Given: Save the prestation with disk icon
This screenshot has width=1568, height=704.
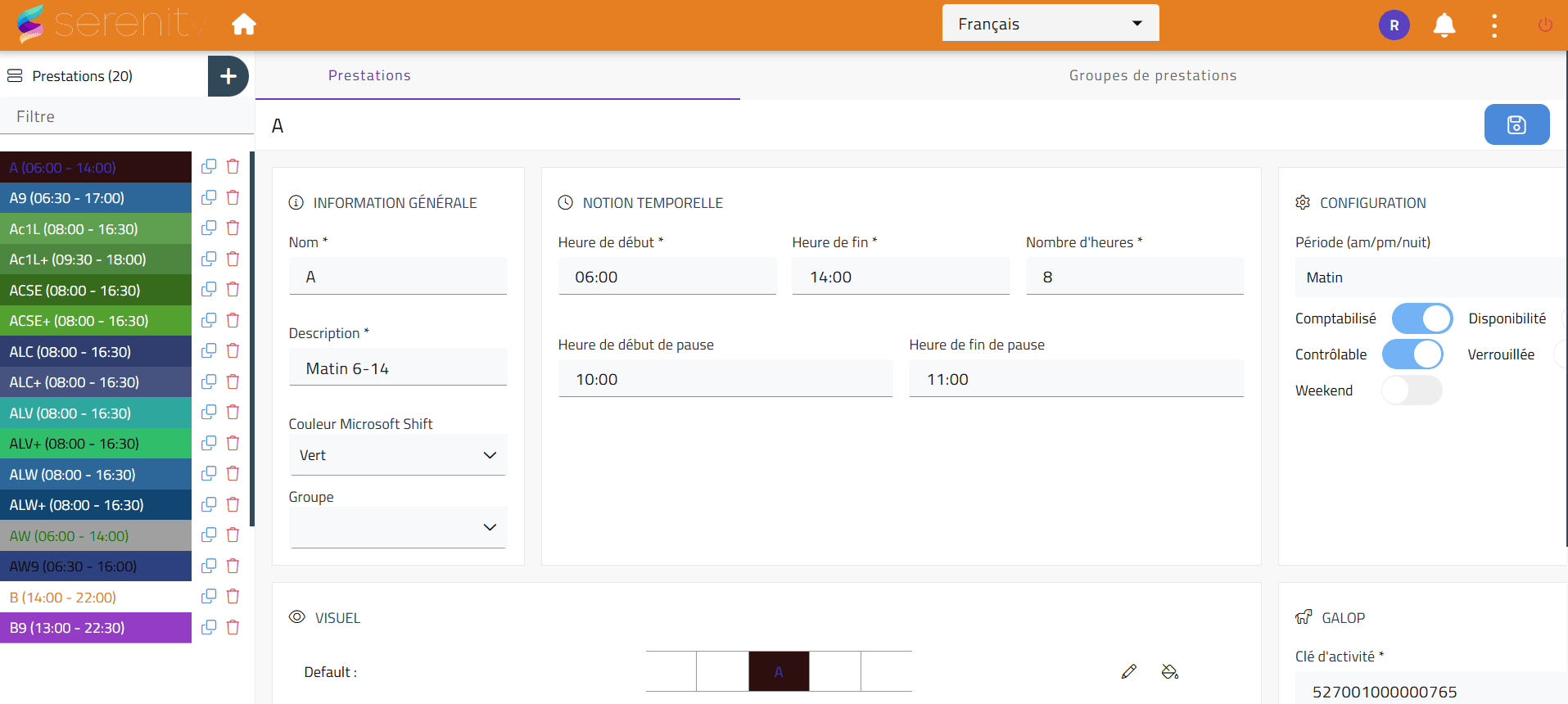Looking at the screenshot, I should pos(1516,124).
